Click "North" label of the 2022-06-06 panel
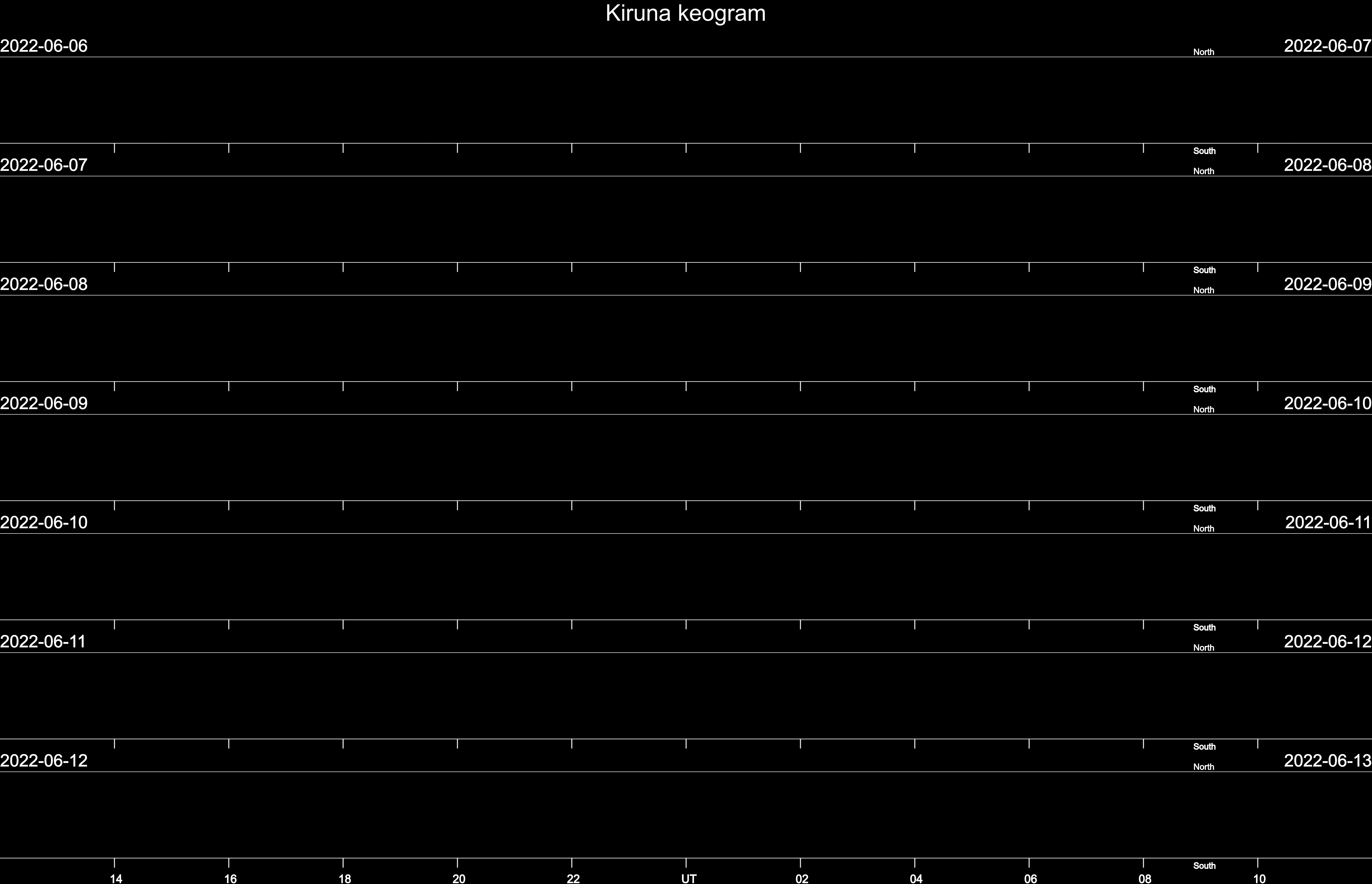The height and width of the screenshot is (884, 1372). tap(1204, 52)
